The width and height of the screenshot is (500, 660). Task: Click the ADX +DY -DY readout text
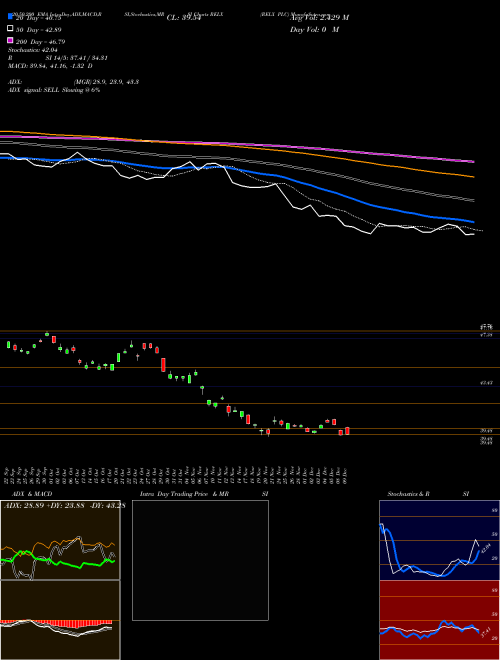pyautogui.click(x=65, y=505)
